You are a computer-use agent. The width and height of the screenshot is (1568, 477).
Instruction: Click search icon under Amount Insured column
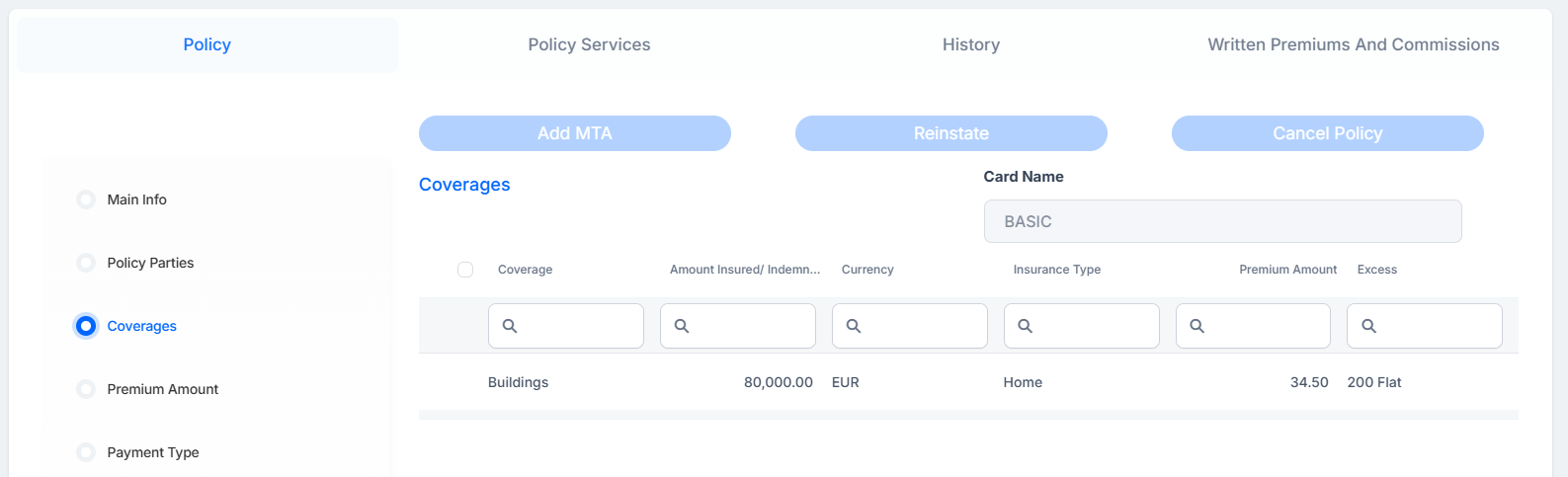click(x=682, y=326)
